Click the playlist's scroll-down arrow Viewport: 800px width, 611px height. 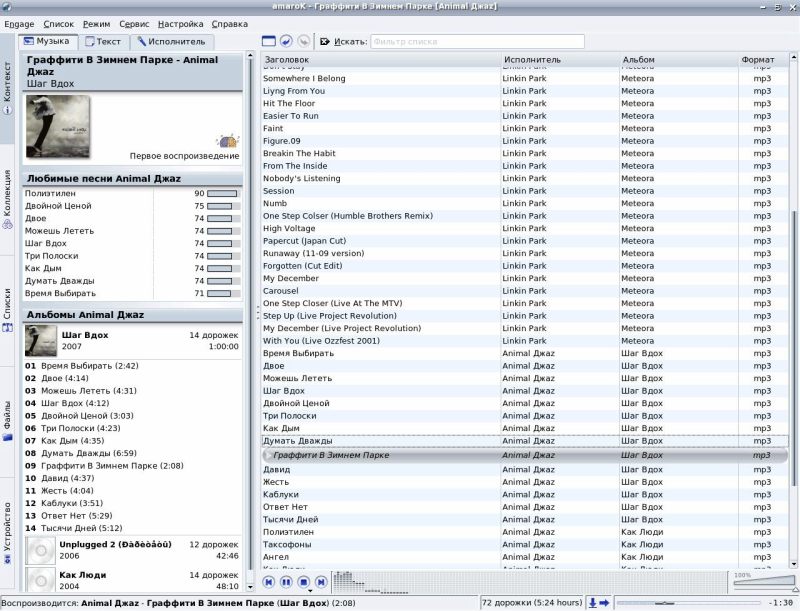[x=793, y=564]
